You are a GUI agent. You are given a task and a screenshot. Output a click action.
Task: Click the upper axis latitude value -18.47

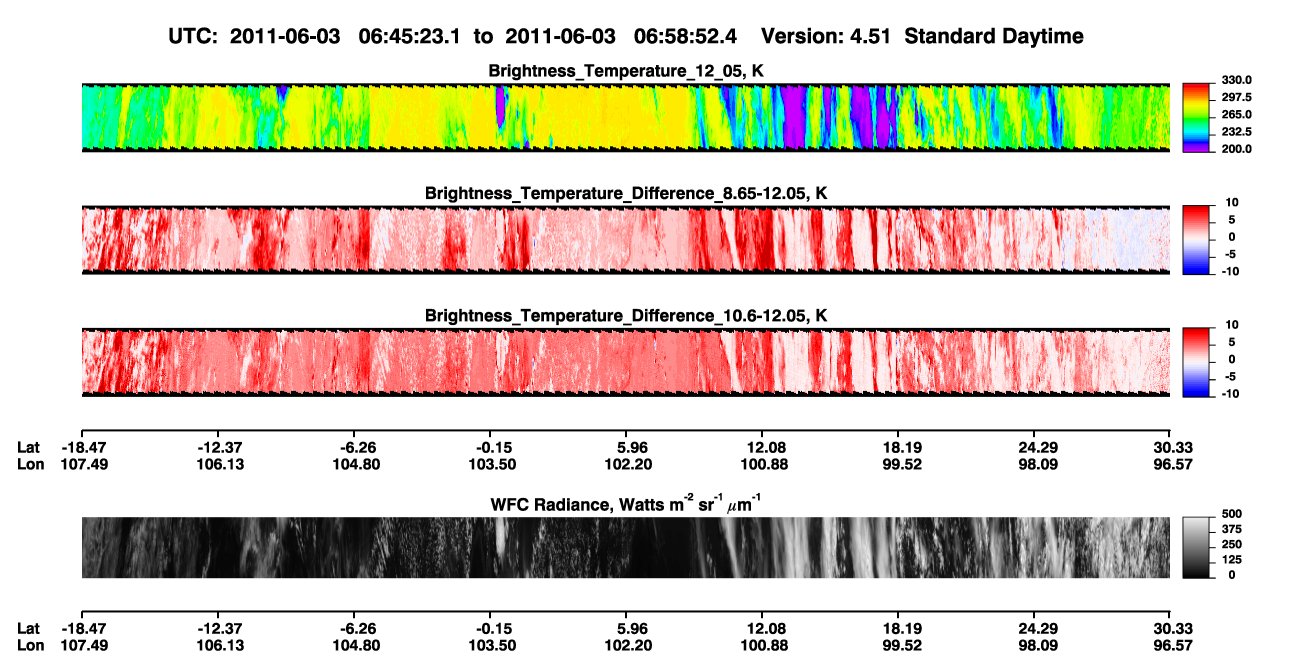point(83,447)
